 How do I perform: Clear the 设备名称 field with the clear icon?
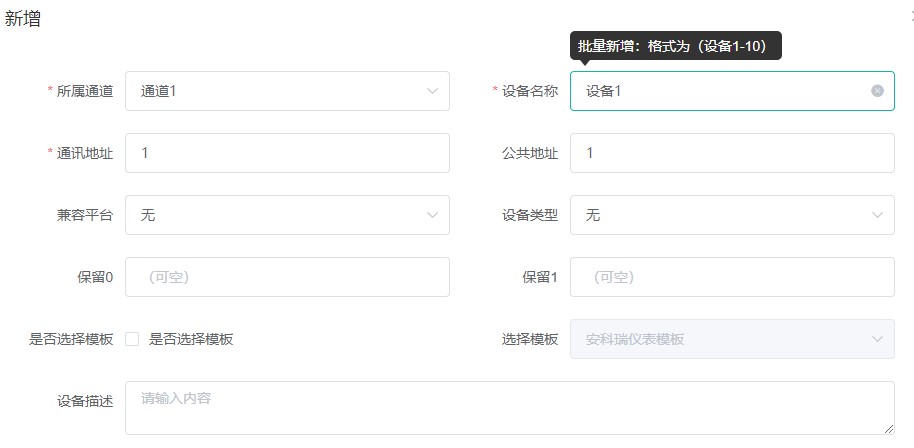tap(877, 91)
